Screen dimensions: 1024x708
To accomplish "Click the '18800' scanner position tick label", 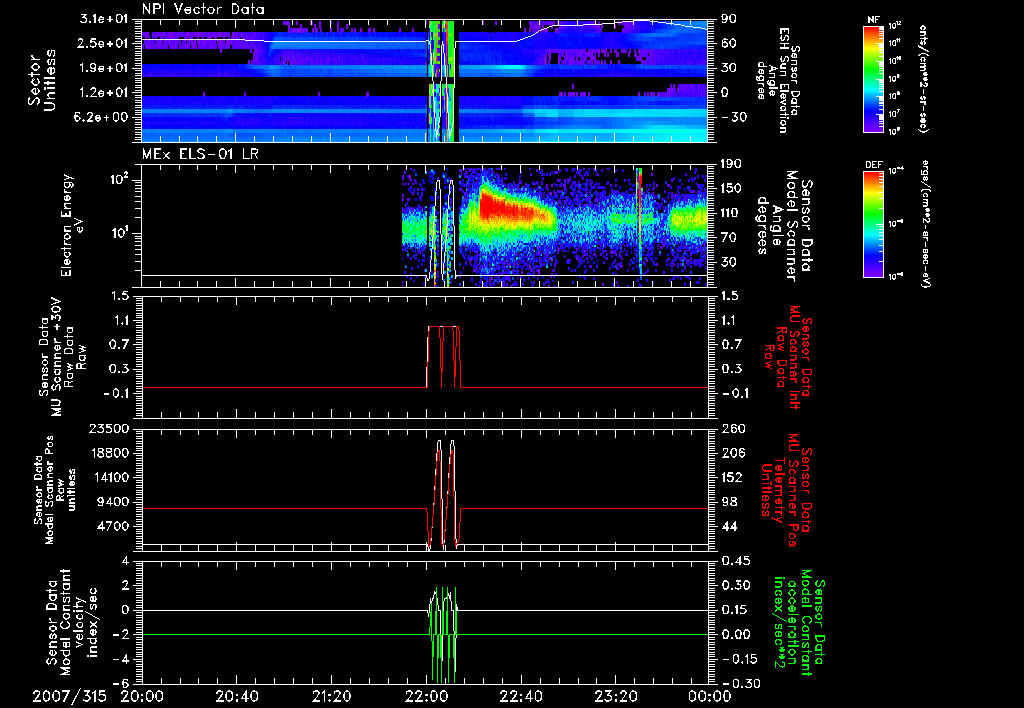I will pyautogui.click(x=110, y=453).
